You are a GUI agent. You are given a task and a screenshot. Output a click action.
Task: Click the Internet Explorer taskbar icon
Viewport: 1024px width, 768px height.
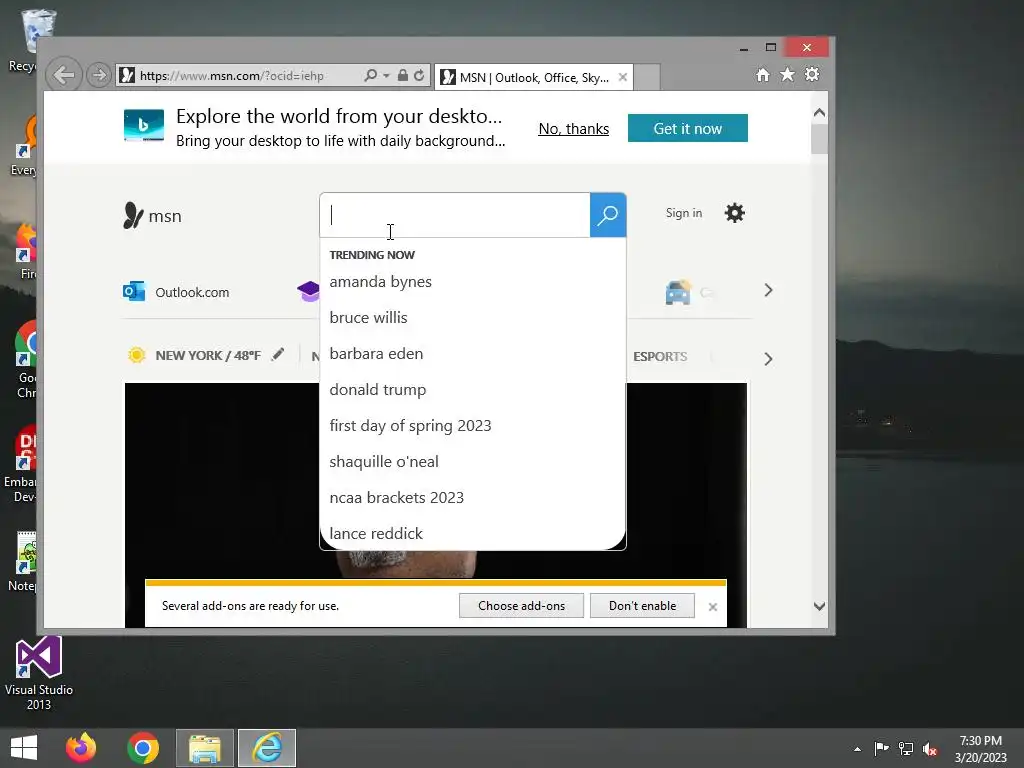coord(267,748)
